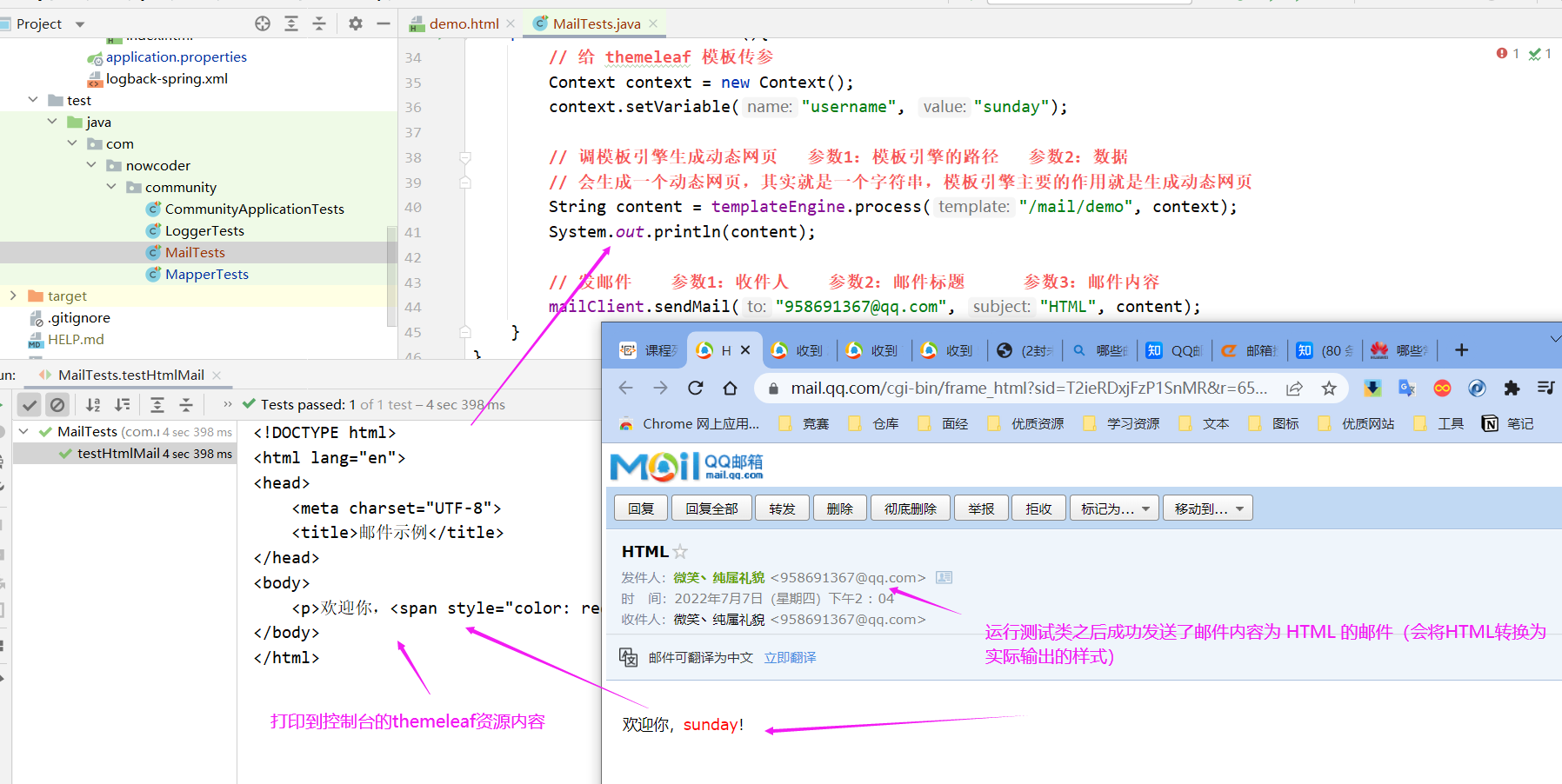Image resolution: width=1562 pixels, height=784 pixels.
Task: Close the MailTests.java tab
Action: click(x=653, y=23)
